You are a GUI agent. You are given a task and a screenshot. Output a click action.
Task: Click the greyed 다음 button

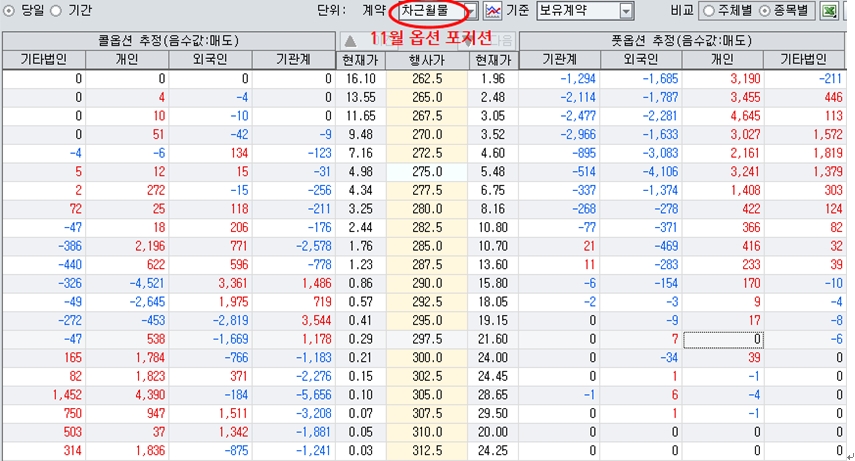click(501, 40)
